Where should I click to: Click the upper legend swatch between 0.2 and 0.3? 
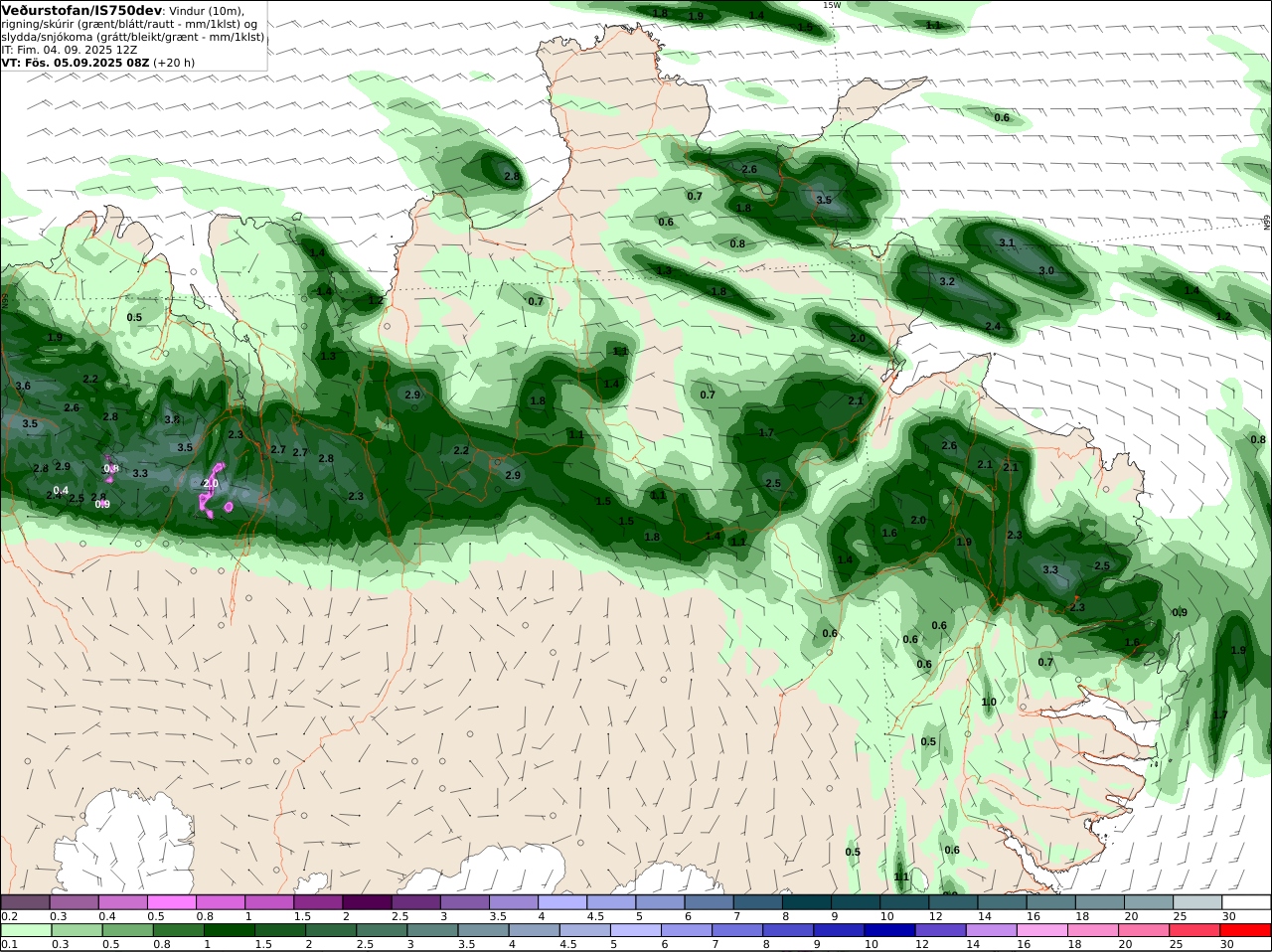pyautogui.click(x=25, y=901)
